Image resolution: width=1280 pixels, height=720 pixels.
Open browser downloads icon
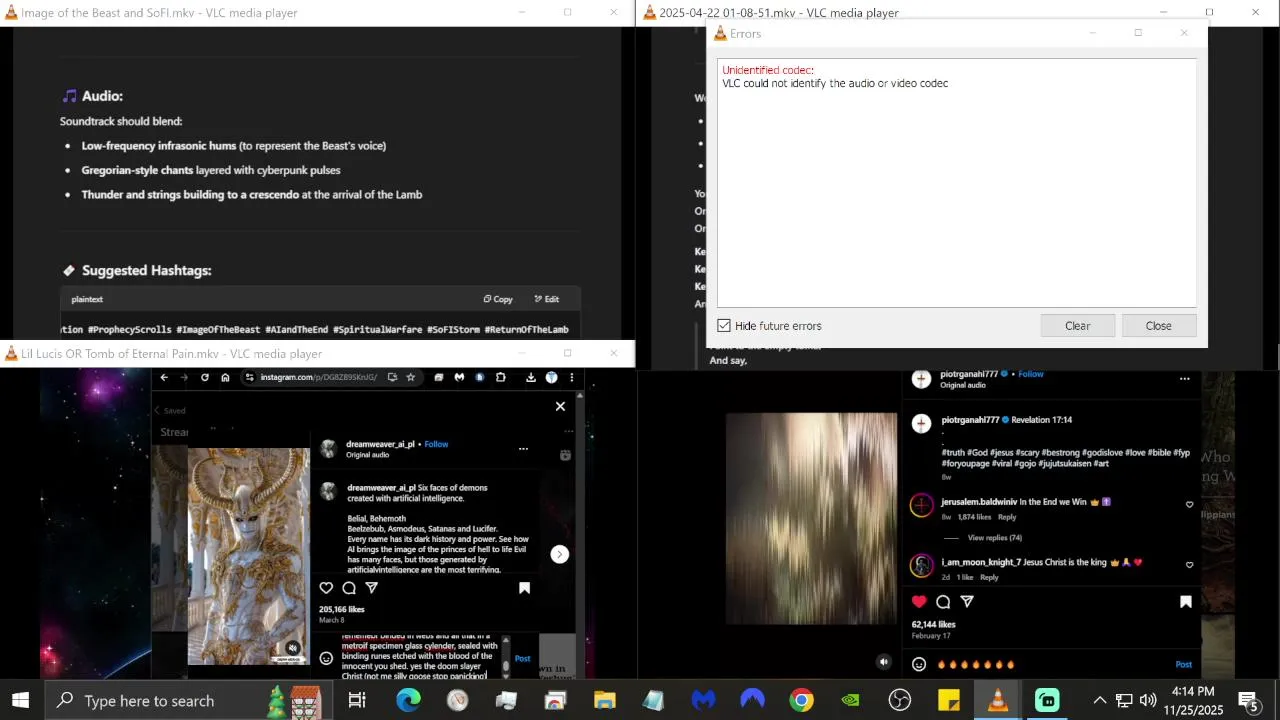coord(531,377)
